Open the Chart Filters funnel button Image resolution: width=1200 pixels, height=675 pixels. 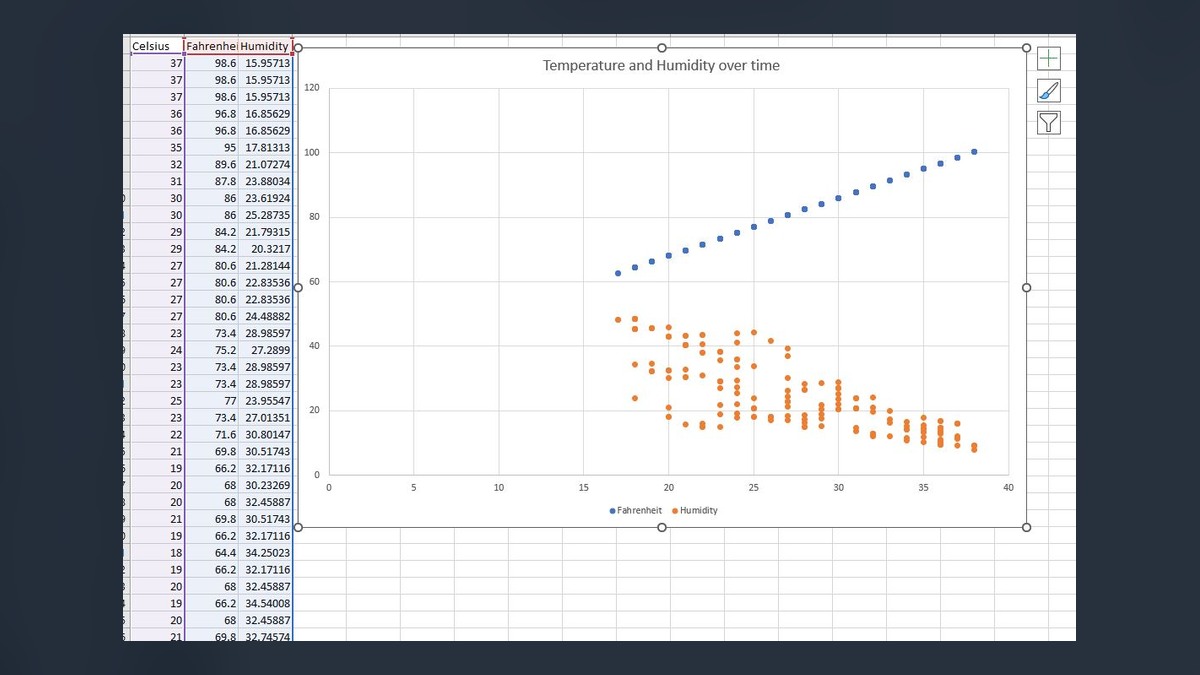(x=1048, y=123)
